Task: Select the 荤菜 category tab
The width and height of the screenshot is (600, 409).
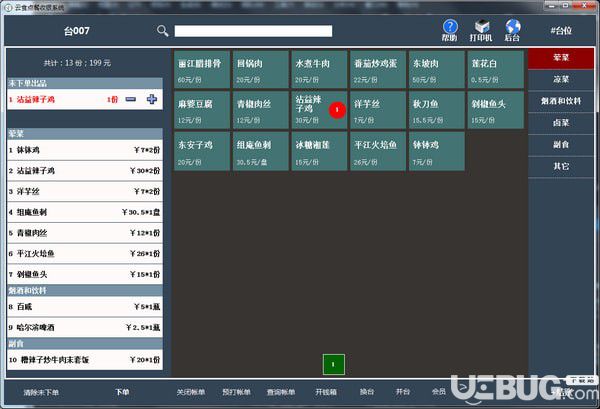Action: pyautogui.click(x=561, y=58)
